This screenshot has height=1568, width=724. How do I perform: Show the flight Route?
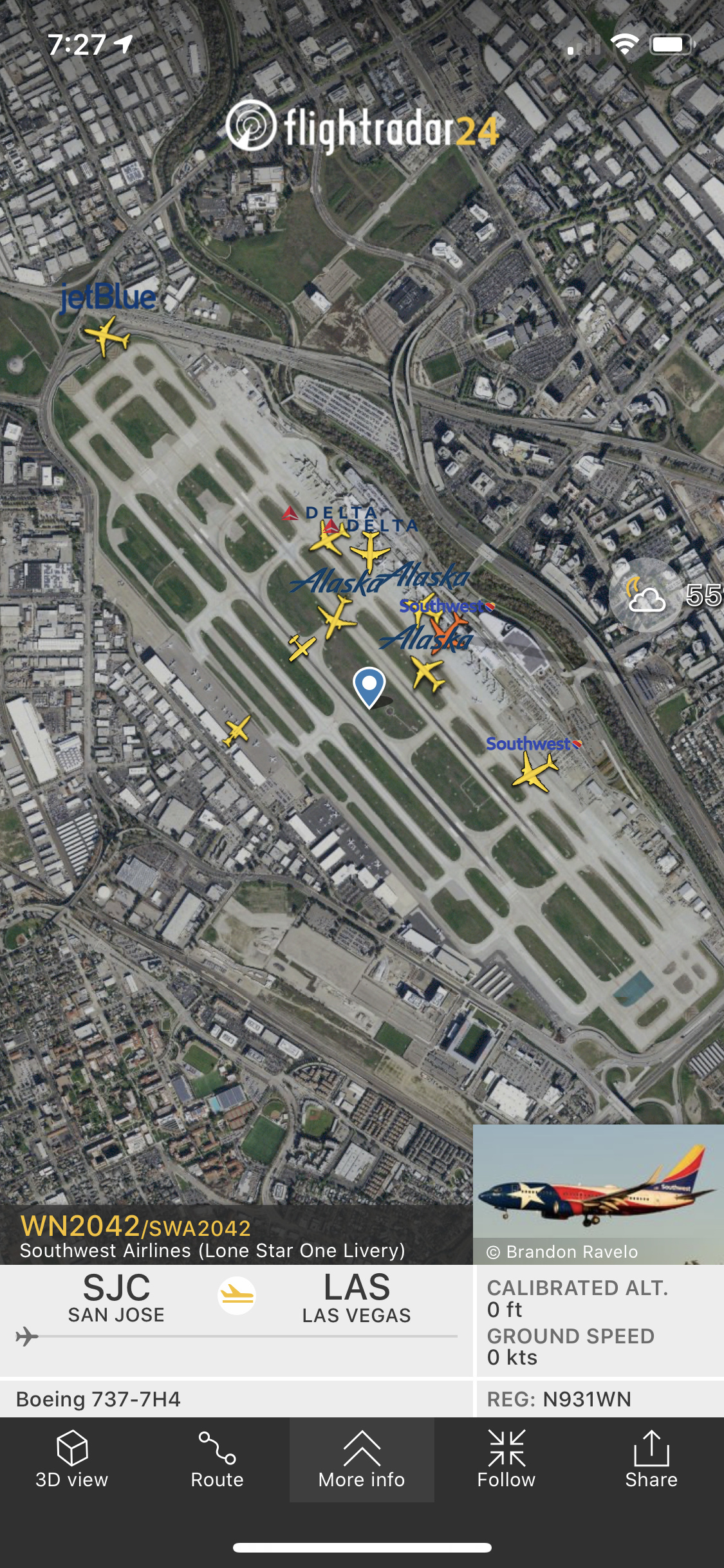pos(217,1460)
